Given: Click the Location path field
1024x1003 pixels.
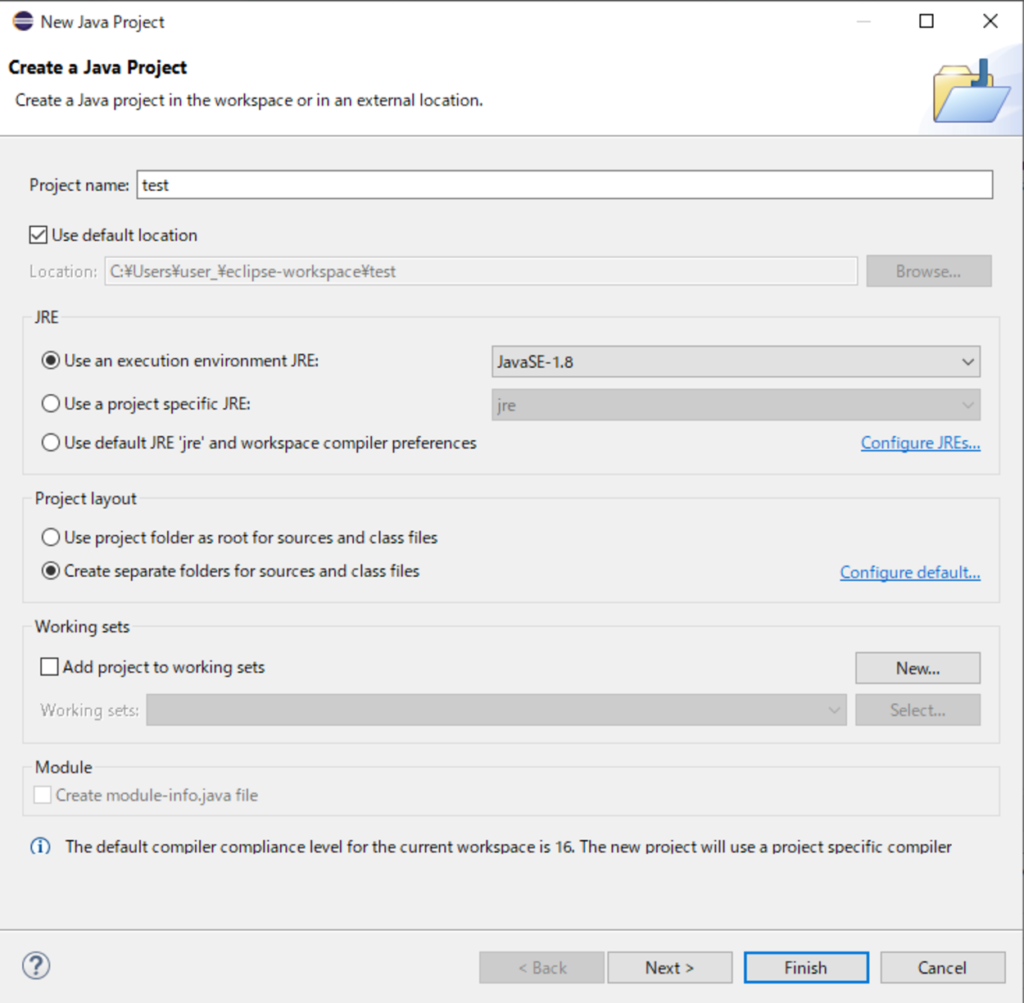Looking at the screenshot, I should 481,271.
